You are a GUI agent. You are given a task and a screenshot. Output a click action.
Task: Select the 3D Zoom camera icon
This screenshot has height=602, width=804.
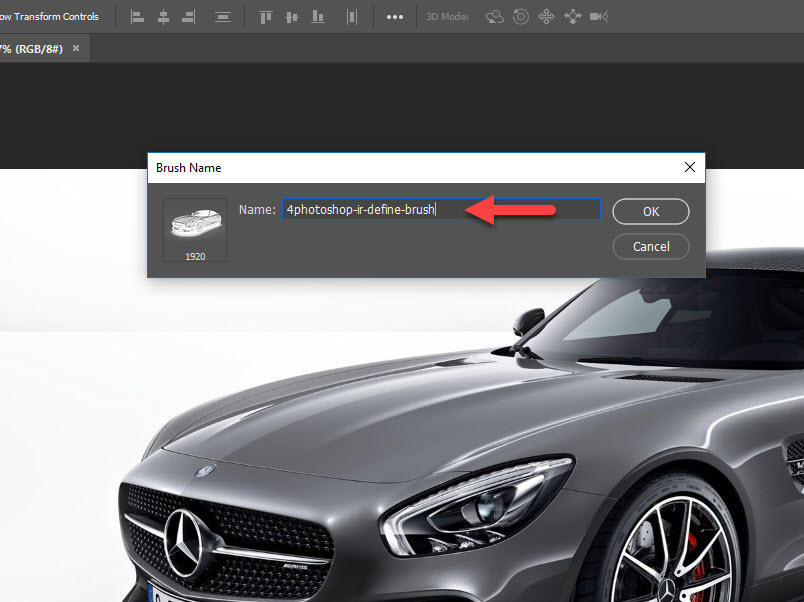599,17
